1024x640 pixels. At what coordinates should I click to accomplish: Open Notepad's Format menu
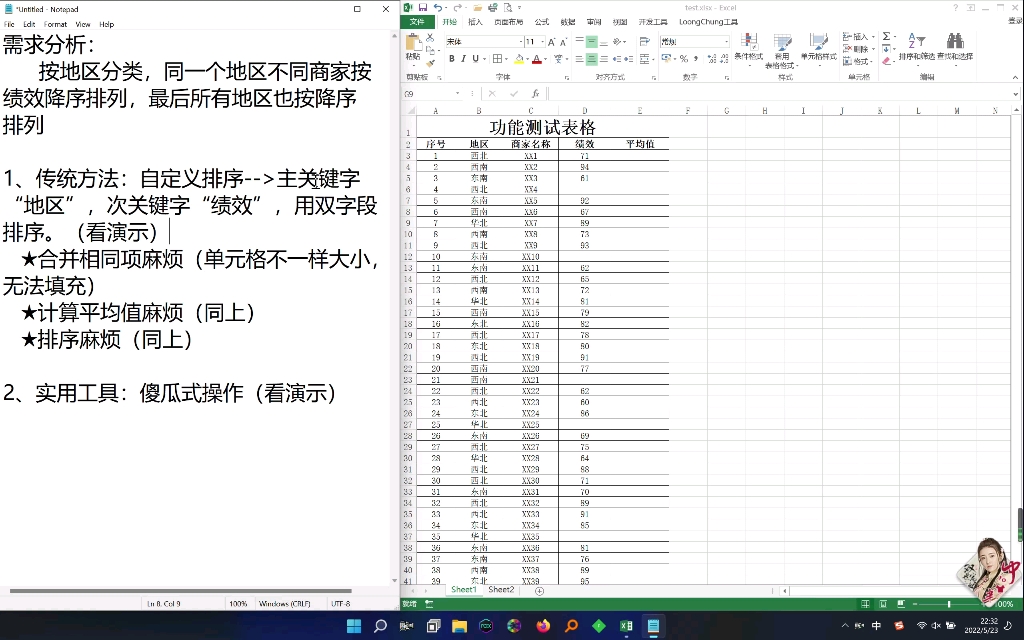55,24
